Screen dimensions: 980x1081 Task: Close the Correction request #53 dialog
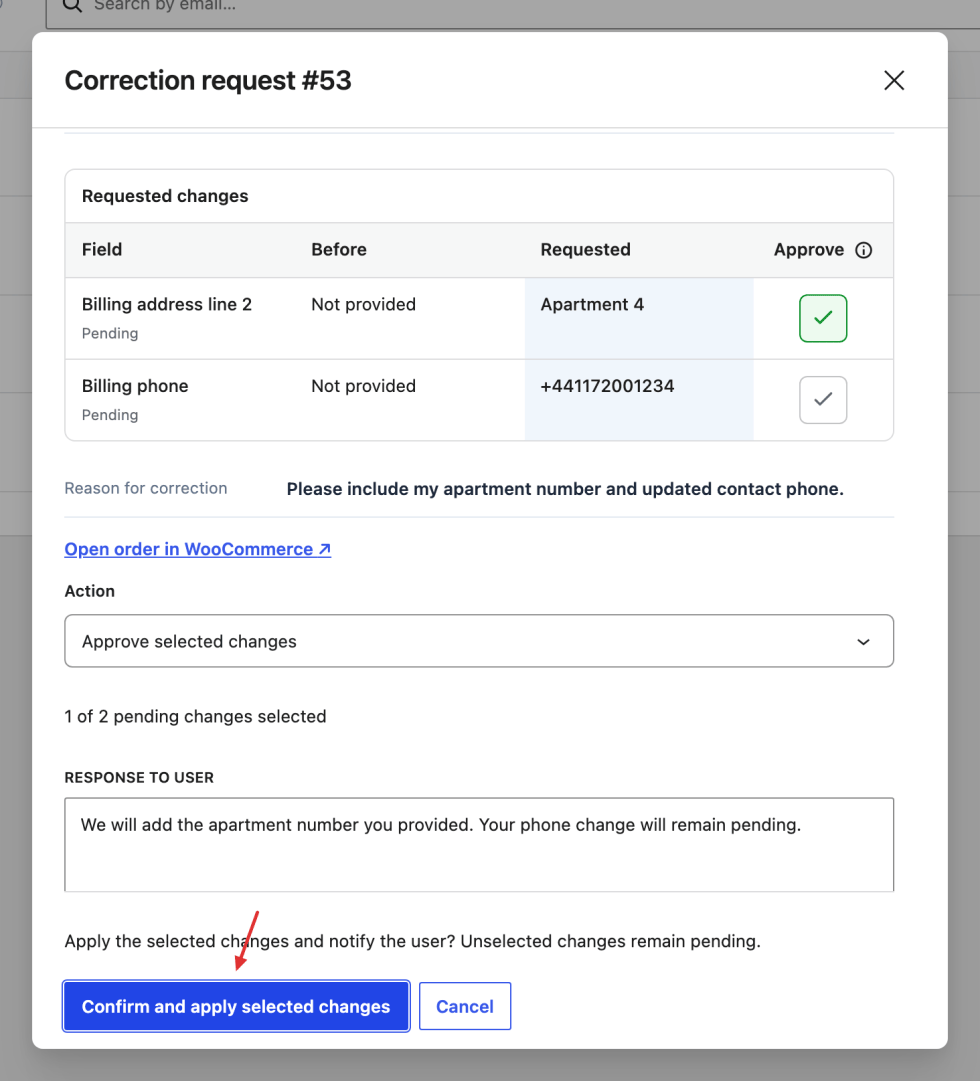pos(894,81)
